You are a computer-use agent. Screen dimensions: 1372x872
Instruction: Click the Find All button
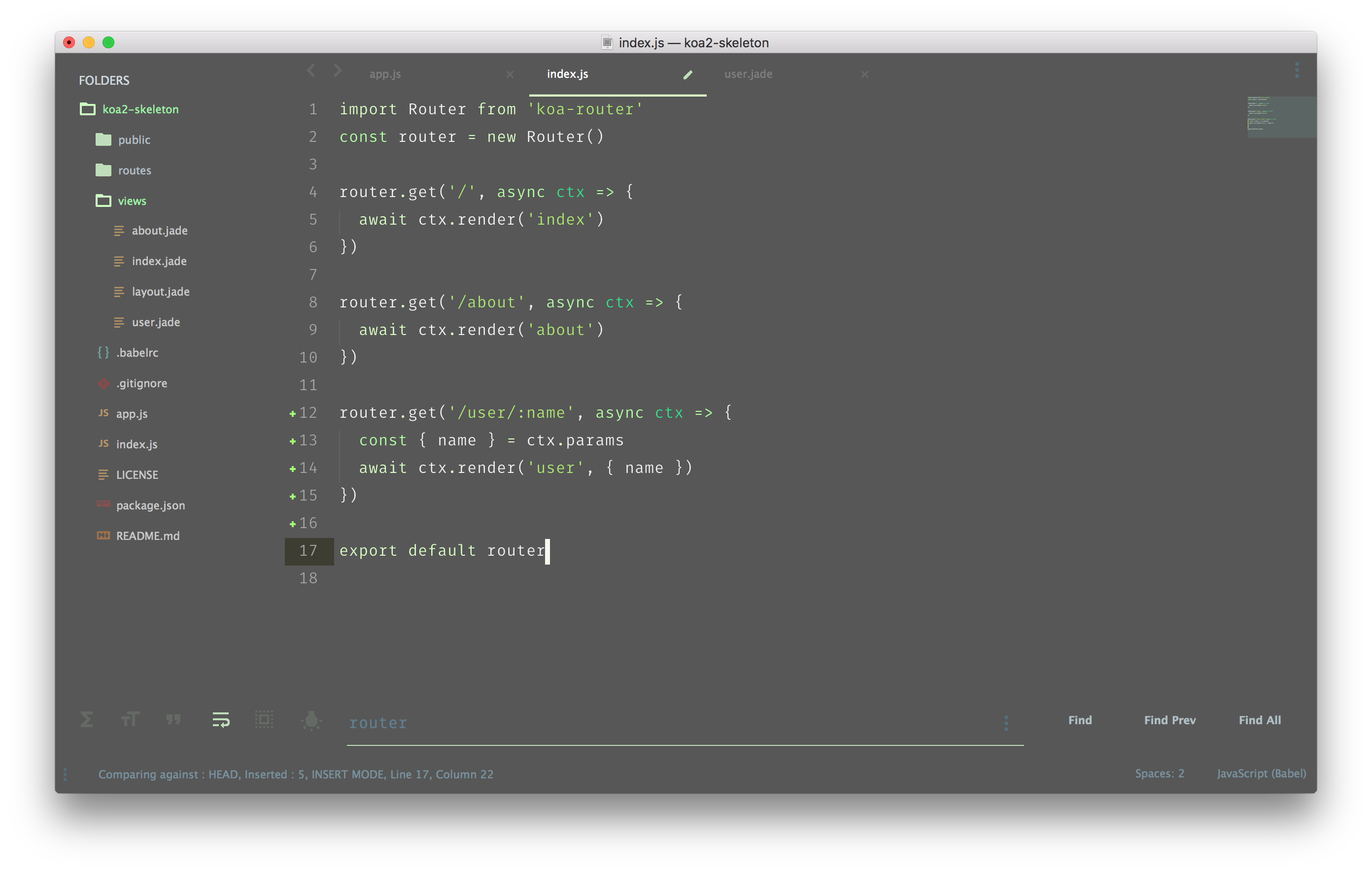pyautogui.click(x=1259, y=720)
